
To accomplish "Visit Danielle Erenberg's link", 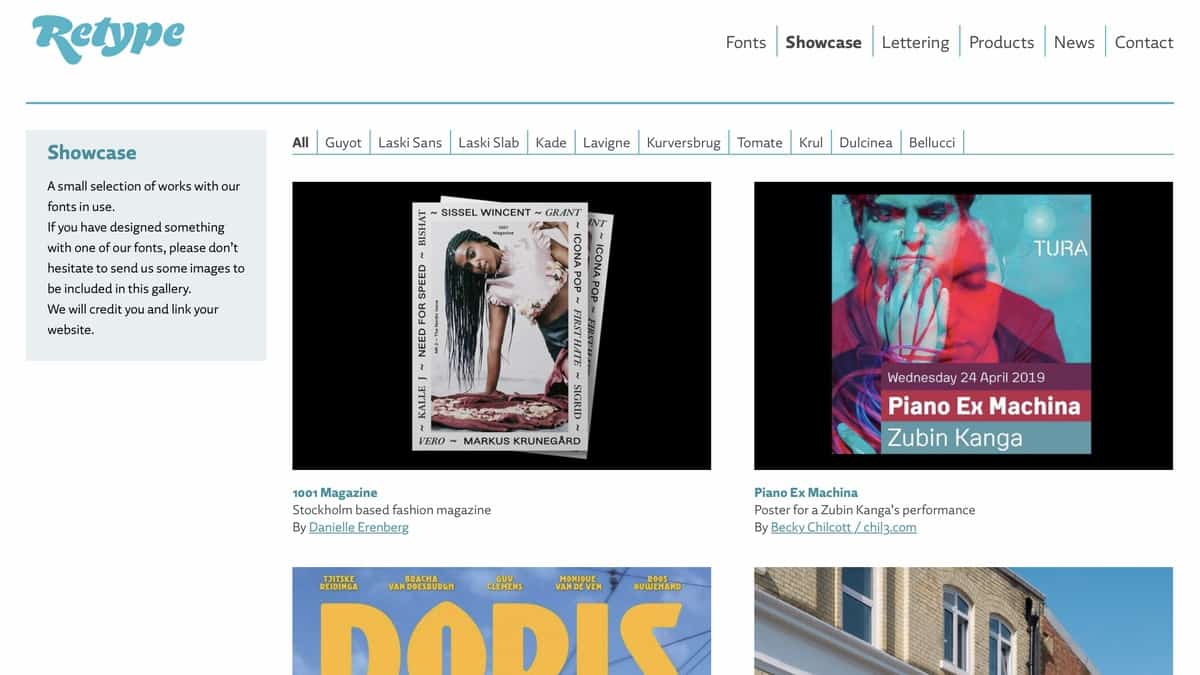I will tap(359, 527).
